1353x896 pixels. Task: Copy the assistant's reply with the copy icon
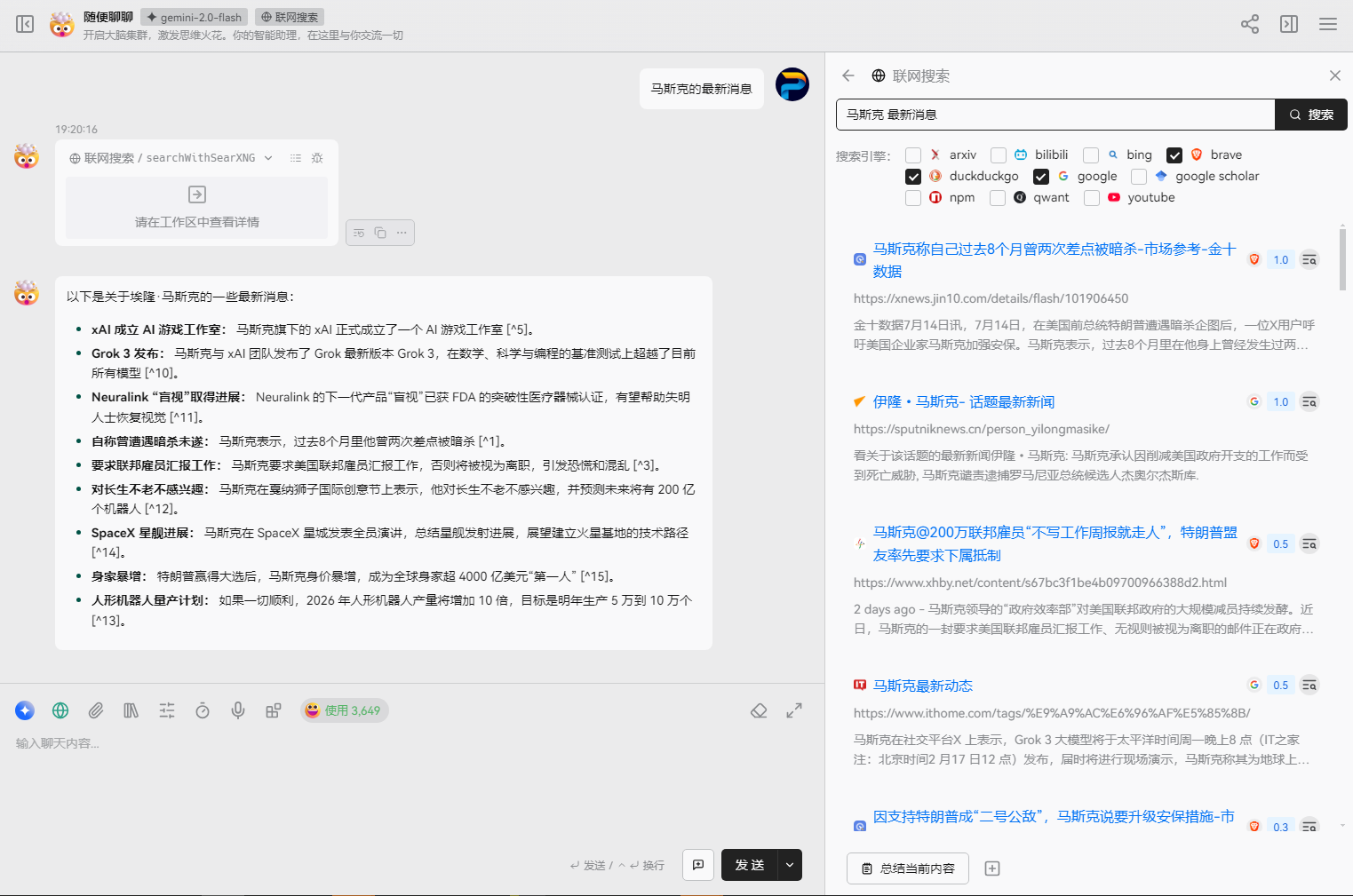(x=382, y=232)
